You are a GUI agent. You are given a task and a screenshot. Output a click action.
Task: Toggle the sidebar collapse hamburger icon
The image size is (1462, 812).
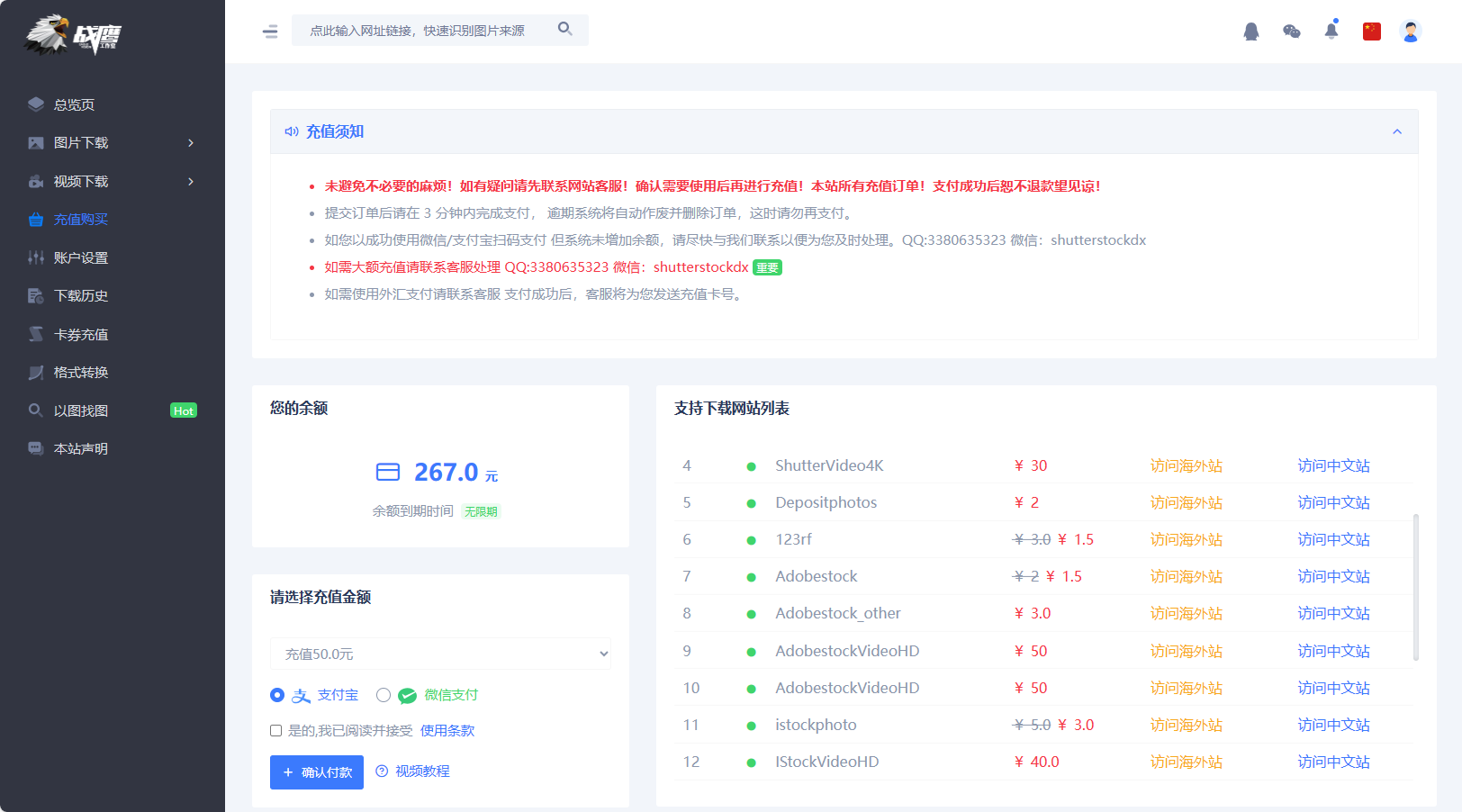pos(270,32)
